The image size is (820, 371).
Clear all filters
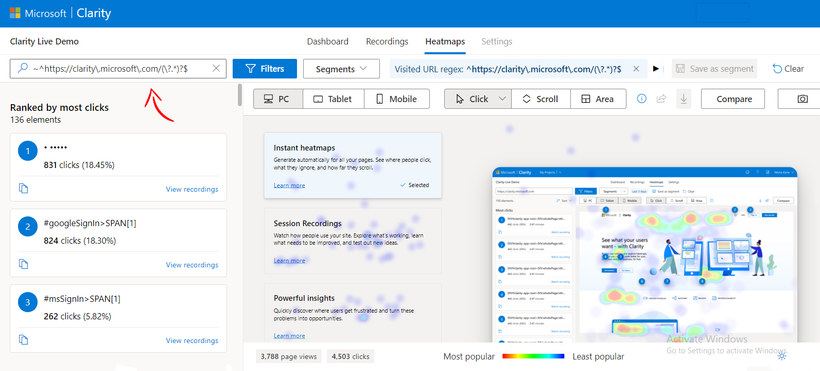coord(788,69)
